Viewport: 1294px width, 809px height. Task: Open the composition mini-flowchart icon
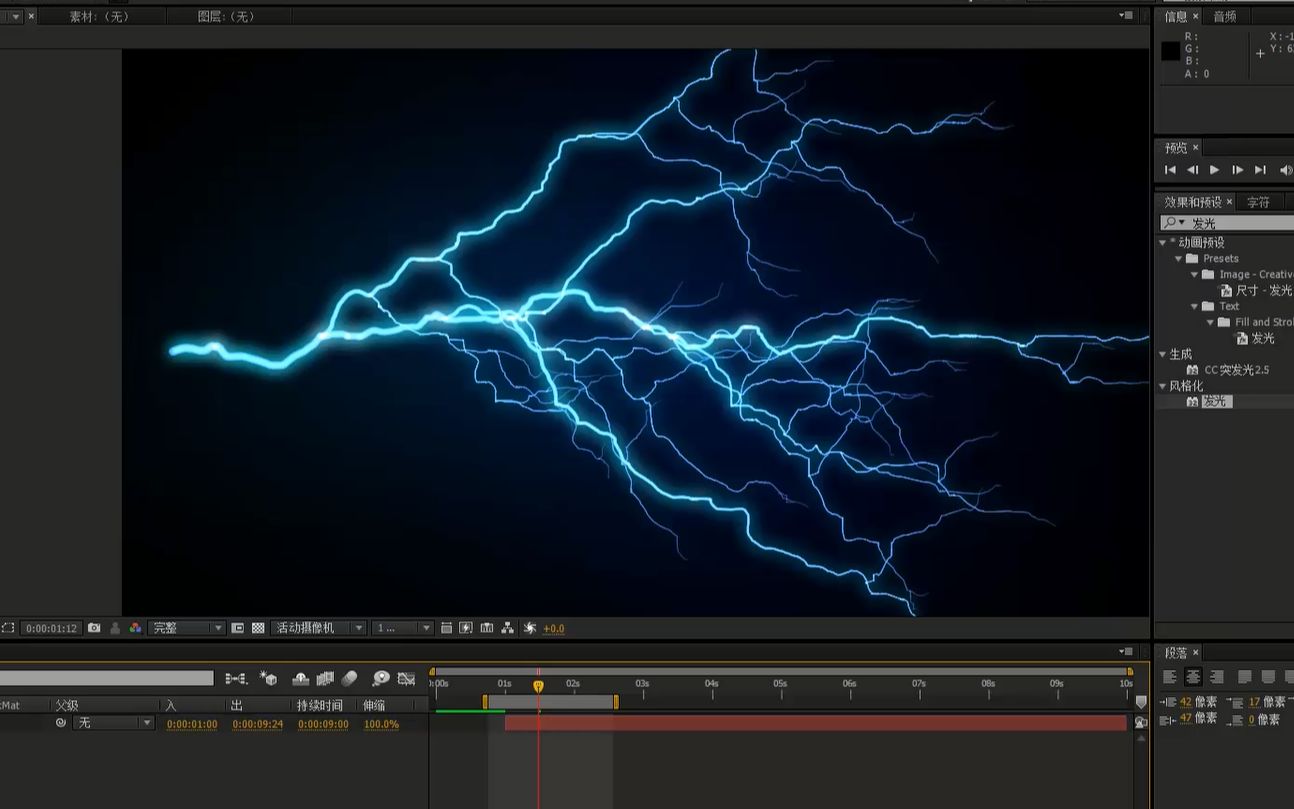point(236,678)
